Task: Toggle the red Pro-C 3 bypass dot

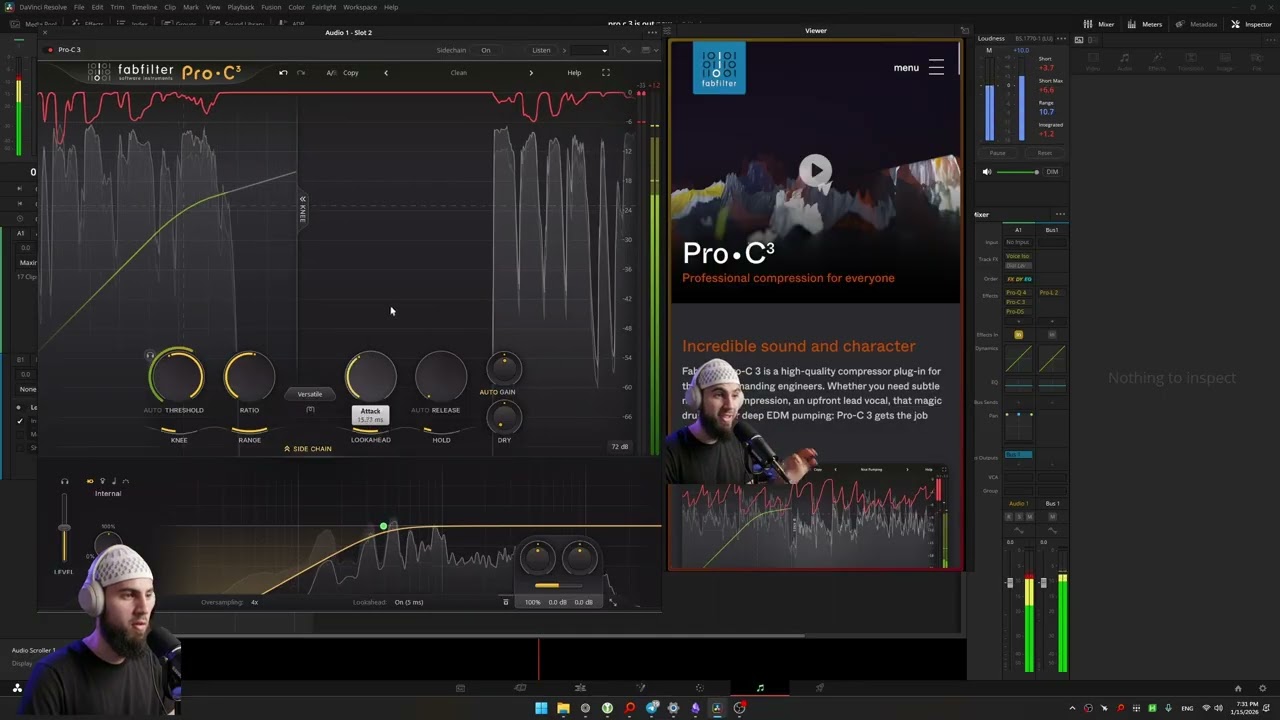Action: 50,50
